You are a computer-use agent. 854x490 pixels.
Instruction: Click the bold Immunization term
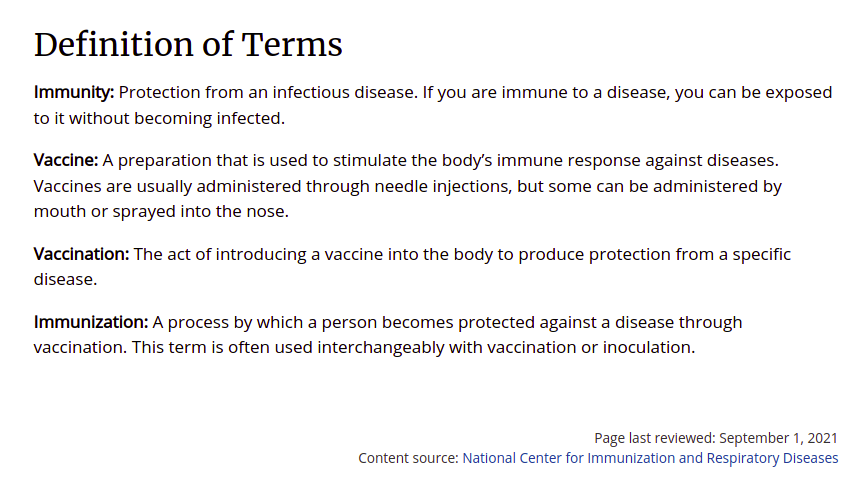point(91,322)
